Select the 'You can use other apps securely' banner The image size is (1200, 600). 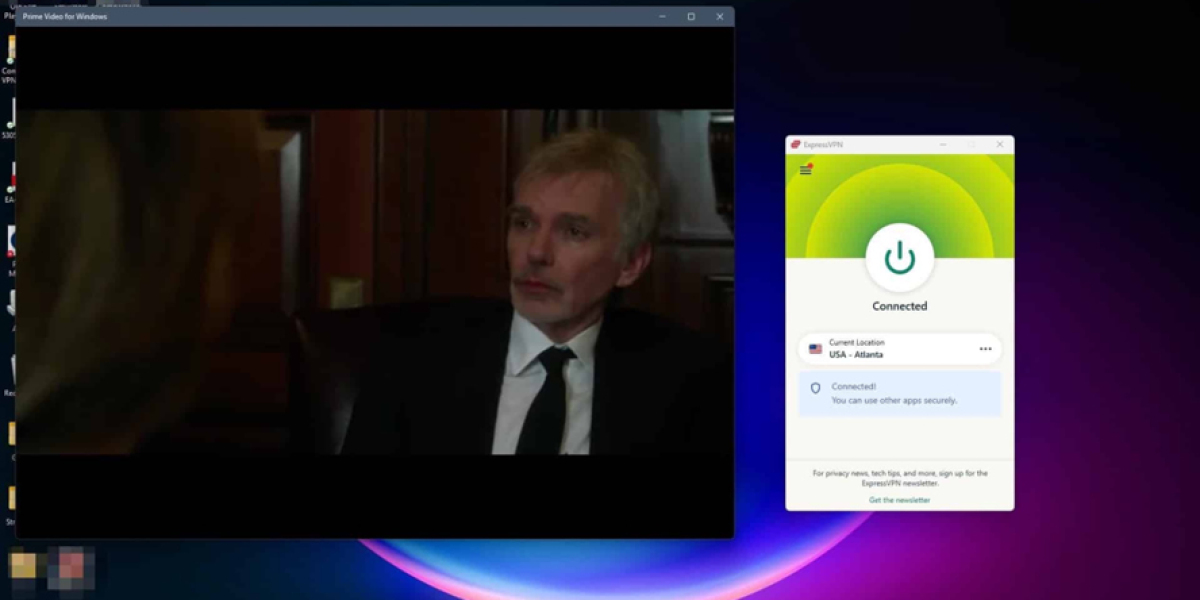tap(899, 394)
